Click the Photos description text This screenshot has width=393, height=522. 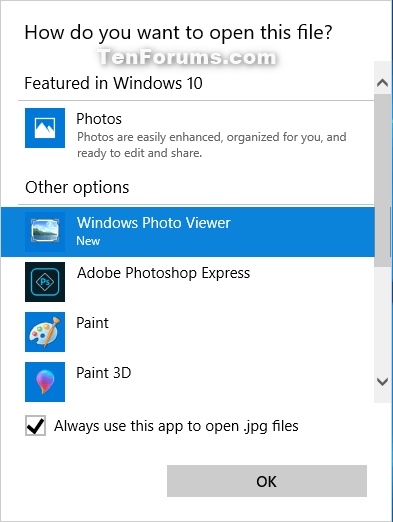[x=212, y=145]
